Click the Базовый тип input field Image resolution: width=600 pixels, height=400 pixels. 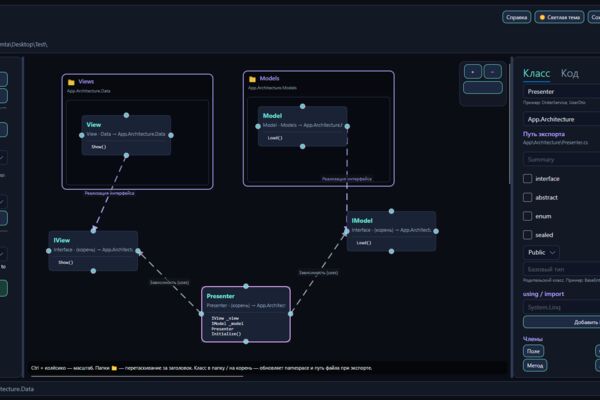coord(561,269)
